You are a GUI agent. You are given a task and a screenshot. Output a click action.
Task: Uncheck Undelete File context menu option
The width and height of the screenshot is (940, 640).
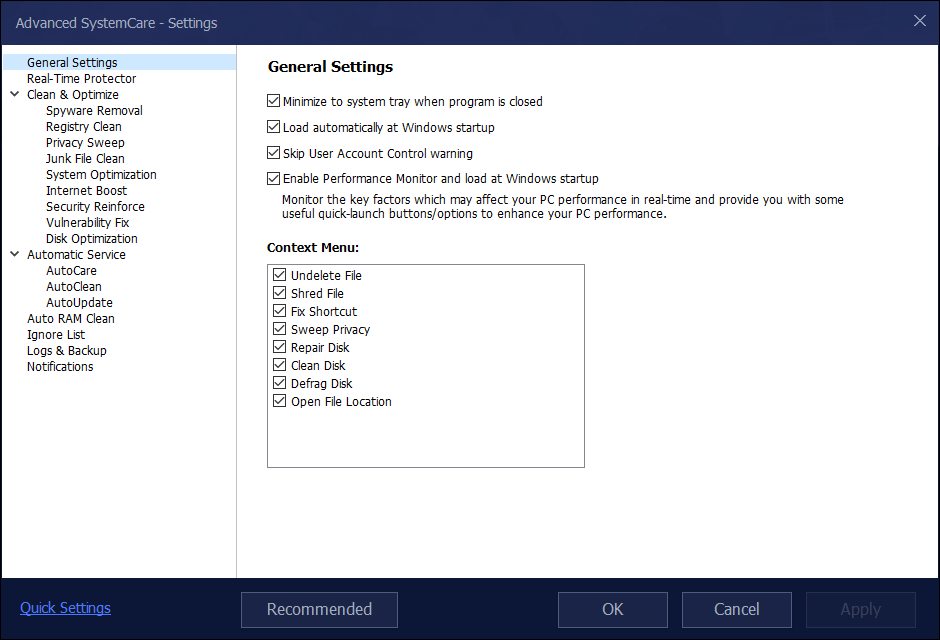[x=279, y=275]
